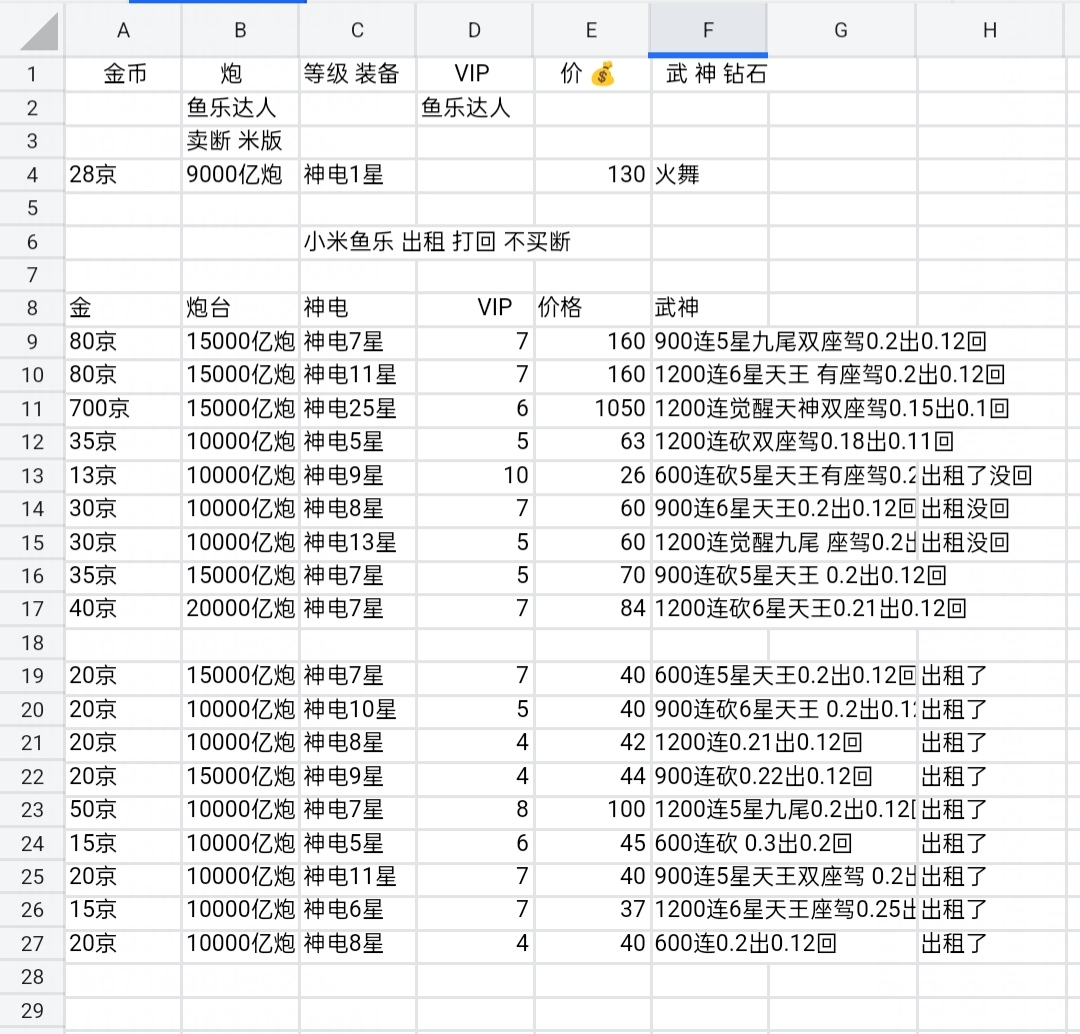Select the row 29 header
1080x1034 pixels.
32,1010
